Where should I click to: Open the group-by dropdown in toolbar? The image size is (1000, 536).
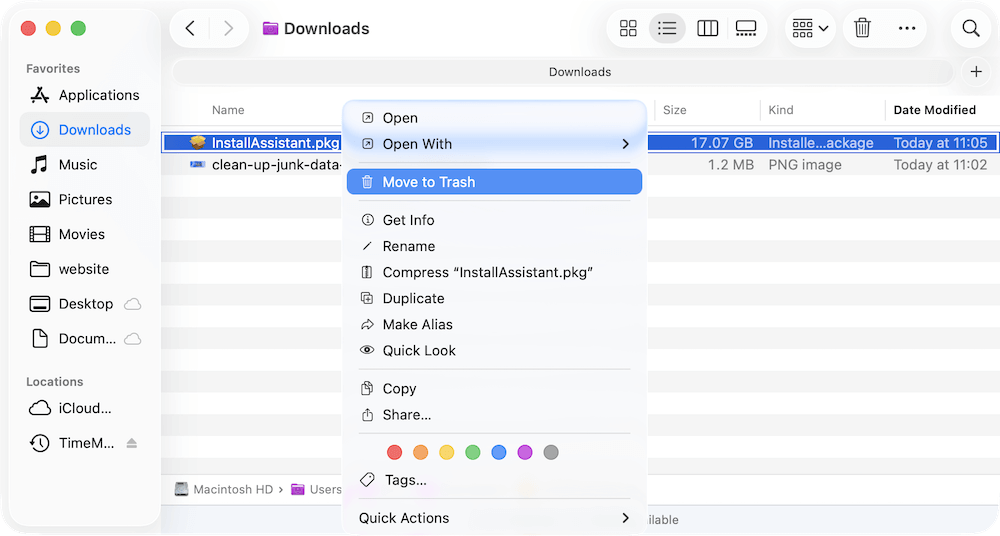tap(810, 28)
